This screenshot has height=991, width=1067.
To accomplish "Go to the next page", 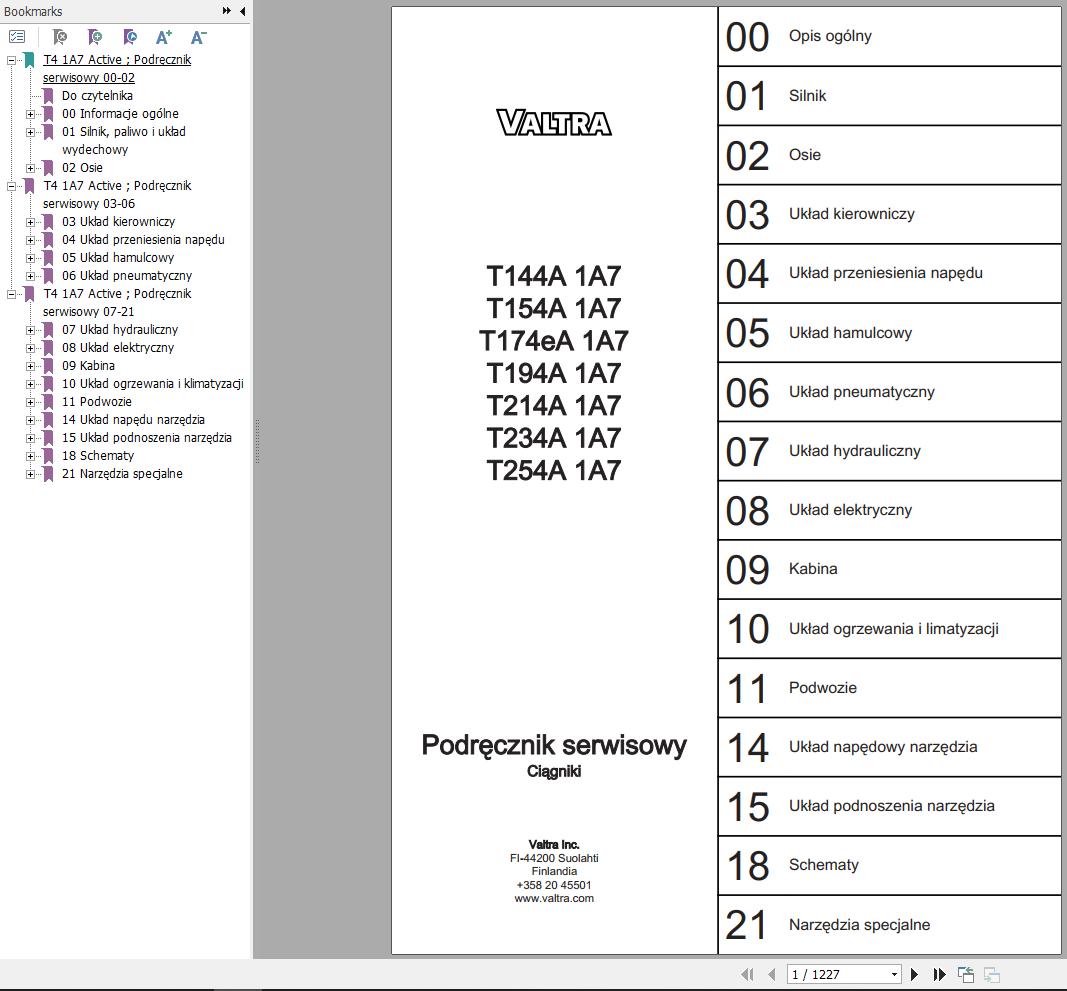I will point(915,975).
